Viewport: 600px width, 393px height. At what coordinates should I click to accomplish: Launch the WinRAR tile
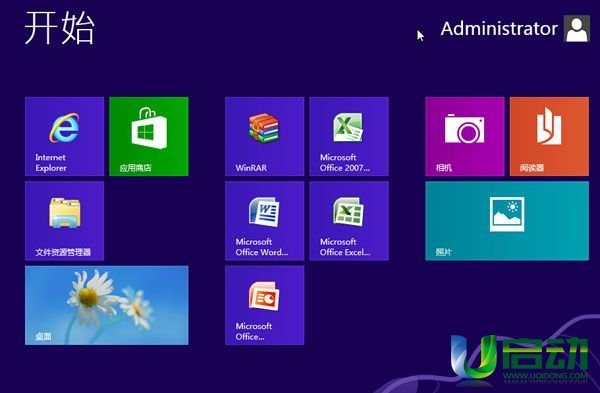coord(264,136)
